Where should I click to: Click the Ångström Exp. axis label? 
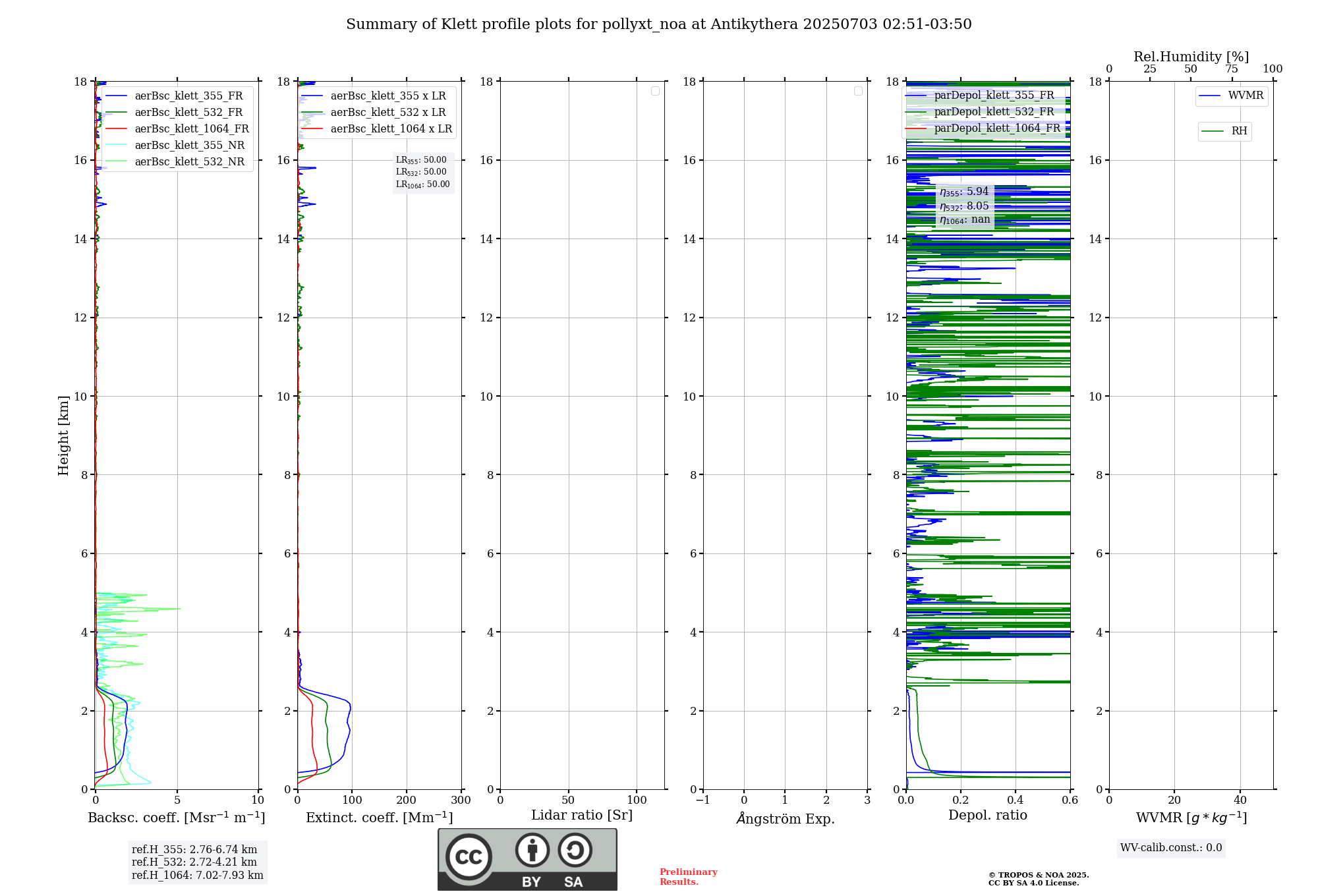(x=786, y=818)
